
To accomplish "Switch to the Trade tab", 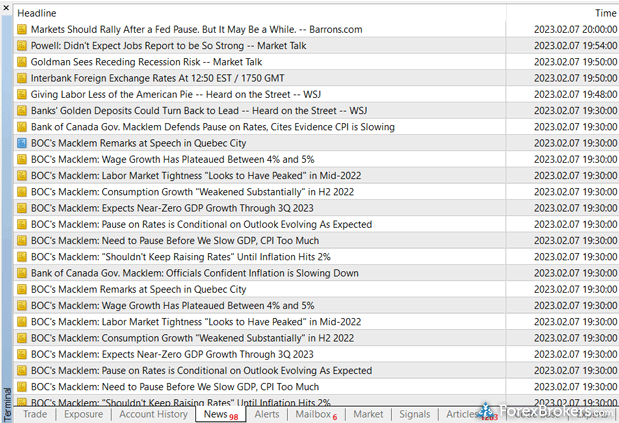I will pos(35,414).
